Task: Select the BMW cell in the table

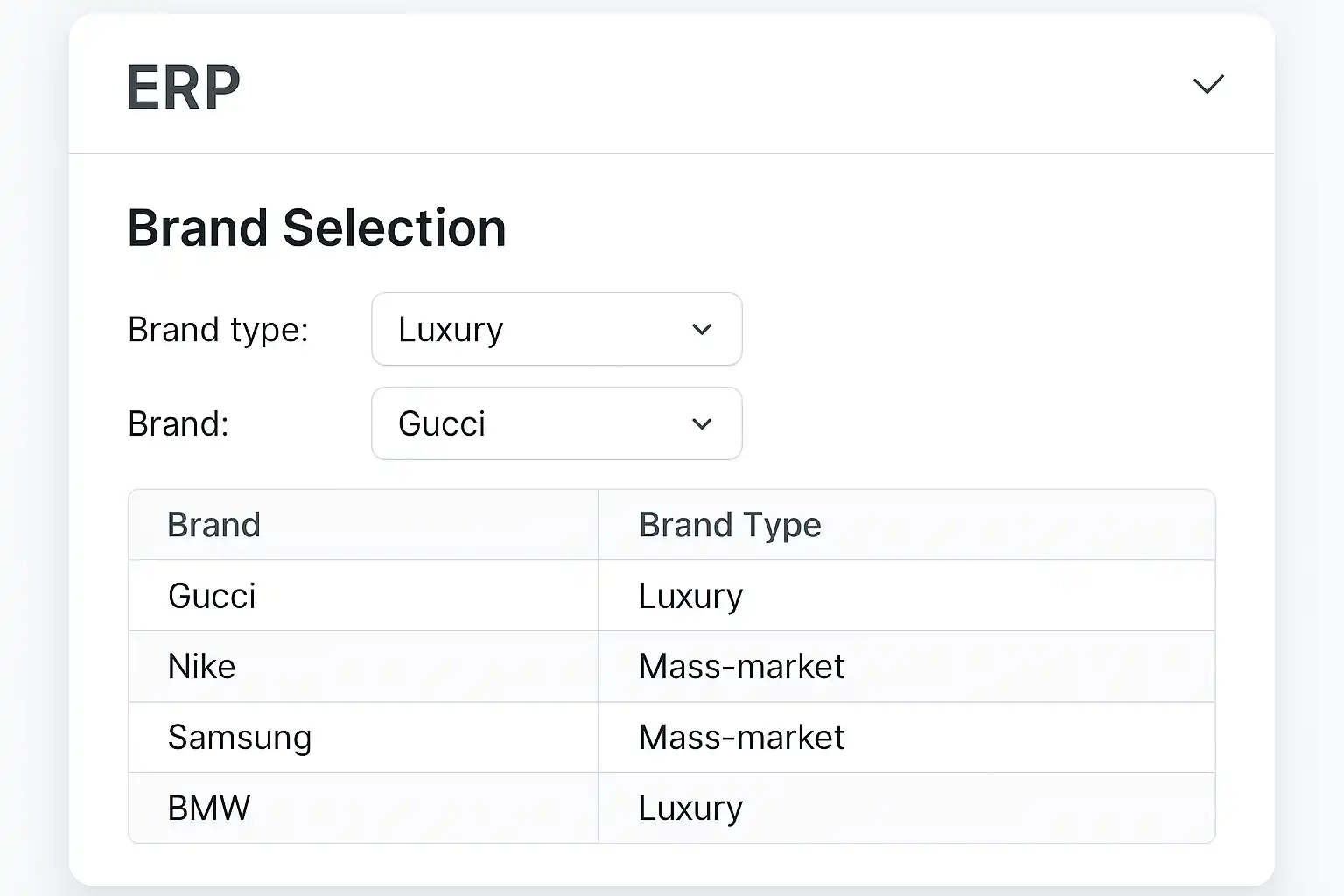Action: (208, 808)
